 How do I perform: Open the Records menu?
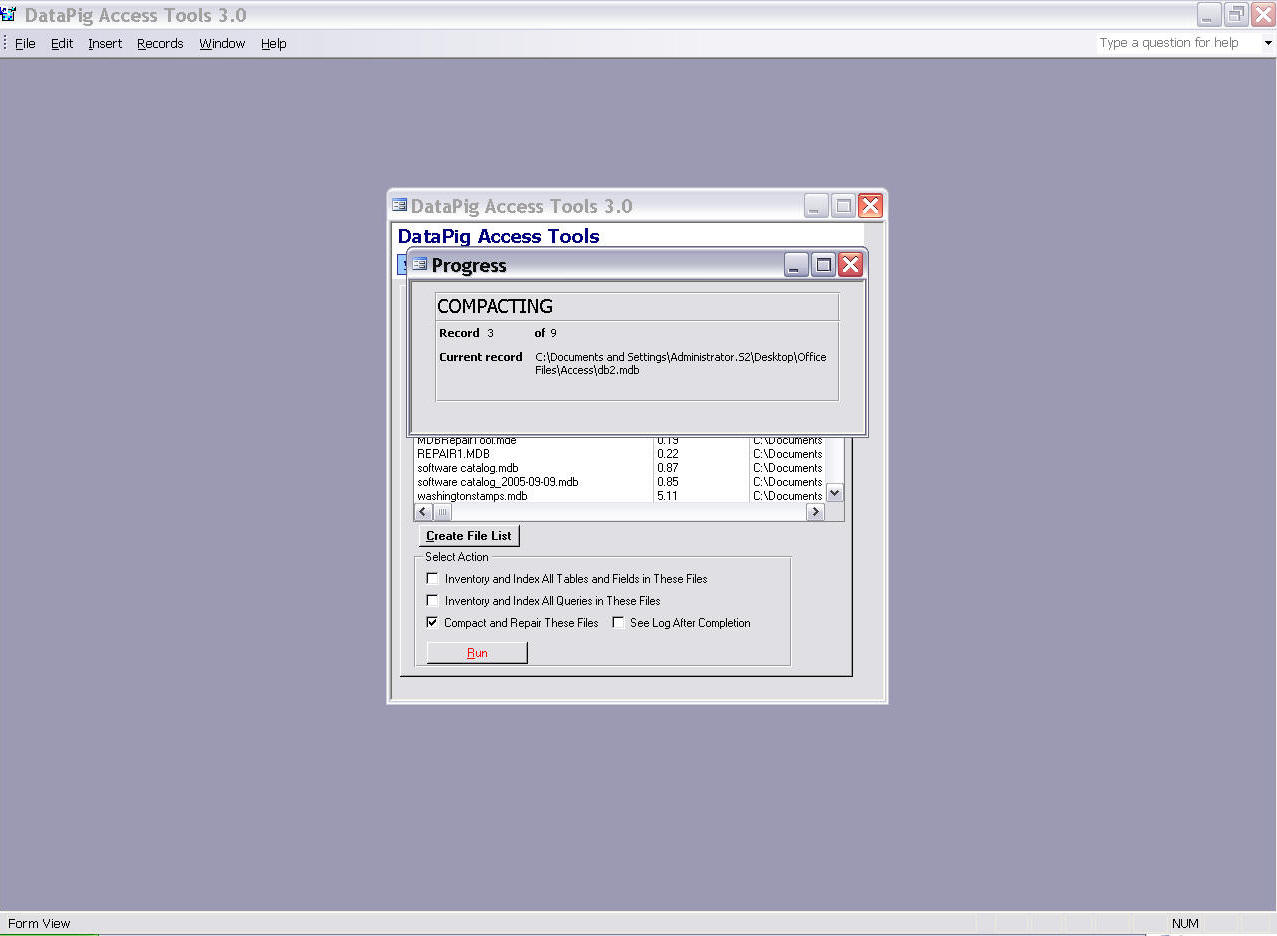[160, 44]
